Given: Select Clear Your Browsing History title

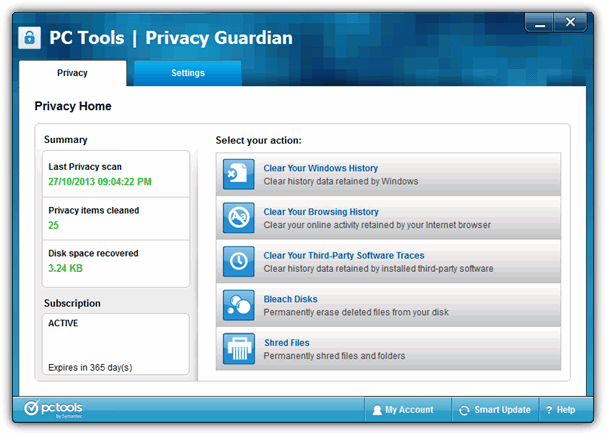Looking at the screenshot, I should 321,212.
